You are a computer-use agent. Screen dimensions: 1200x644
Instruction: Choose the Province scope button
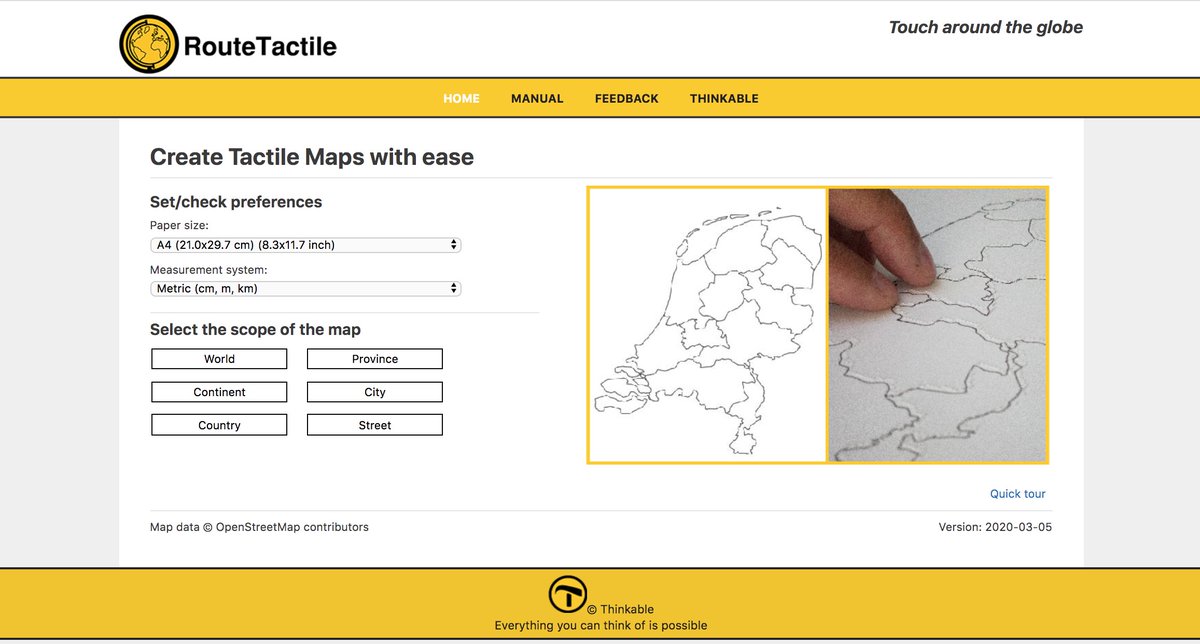point(375,359)
